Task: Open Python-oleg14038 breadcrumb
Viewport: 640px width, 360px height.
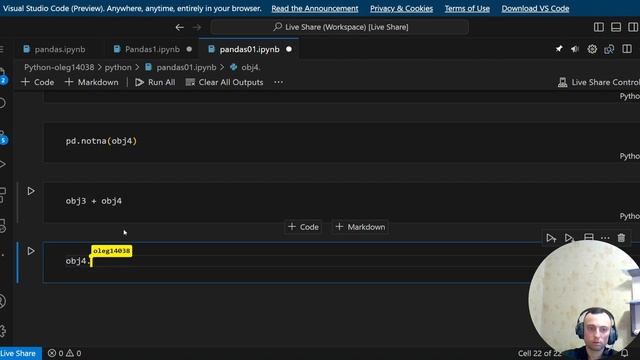Action: tap(59, 67)
